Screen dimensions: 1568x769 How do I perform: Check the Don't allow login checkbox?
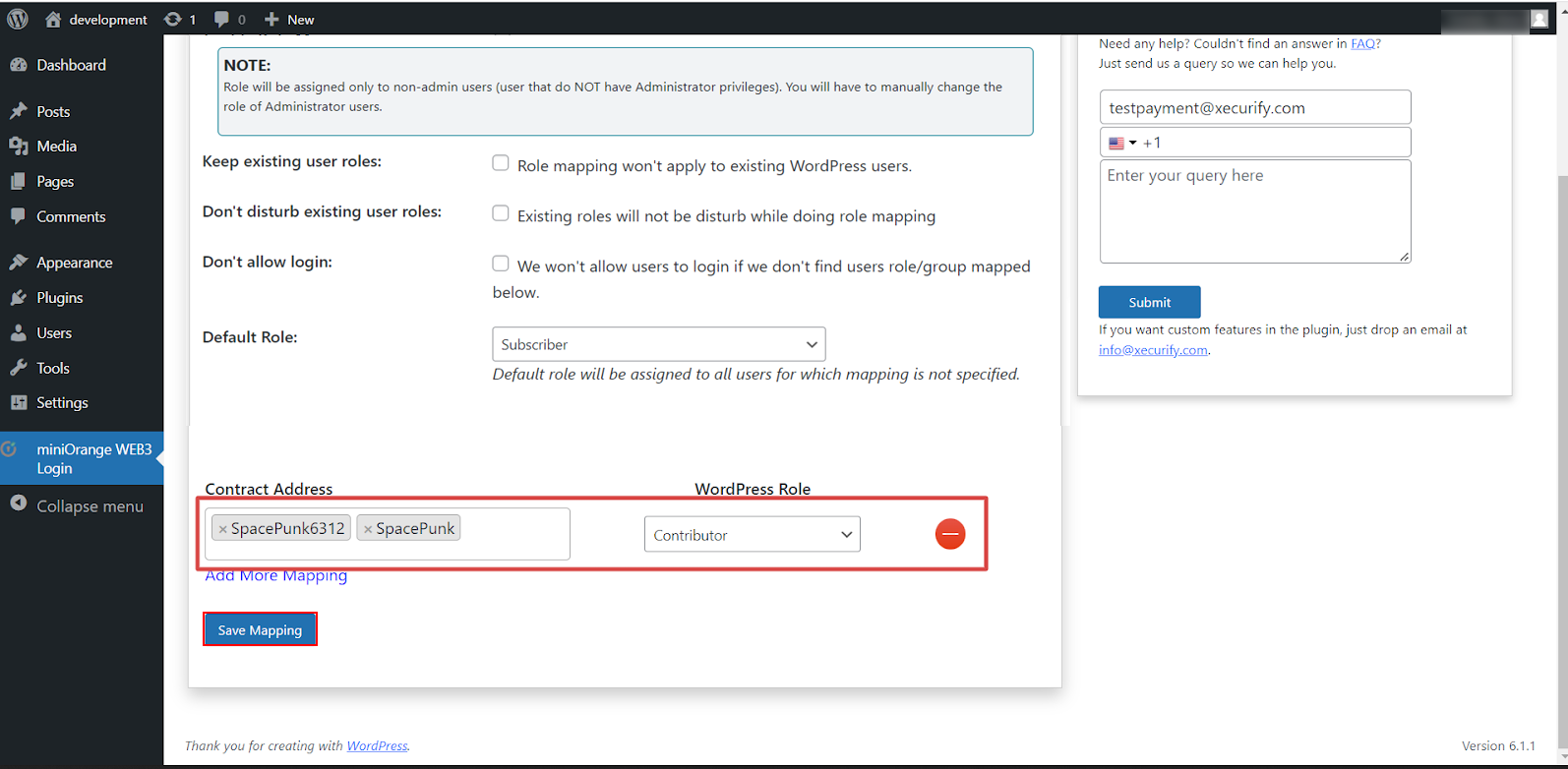501,264
